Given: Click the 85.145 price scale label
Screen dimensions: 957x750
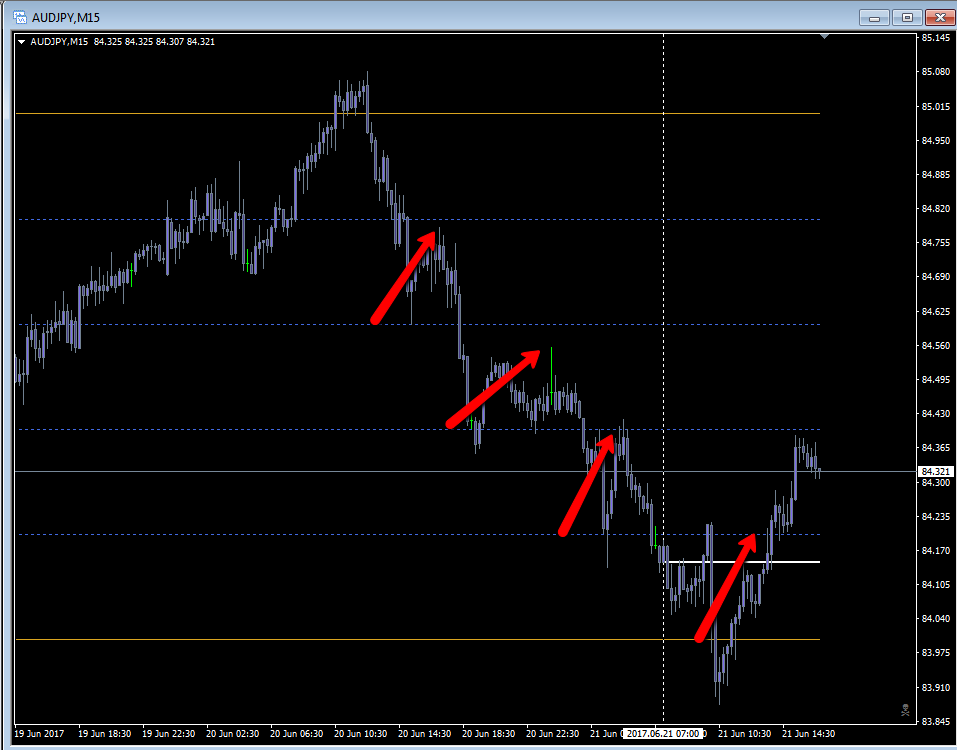Looking at the screenshot, I should (936, 38).
